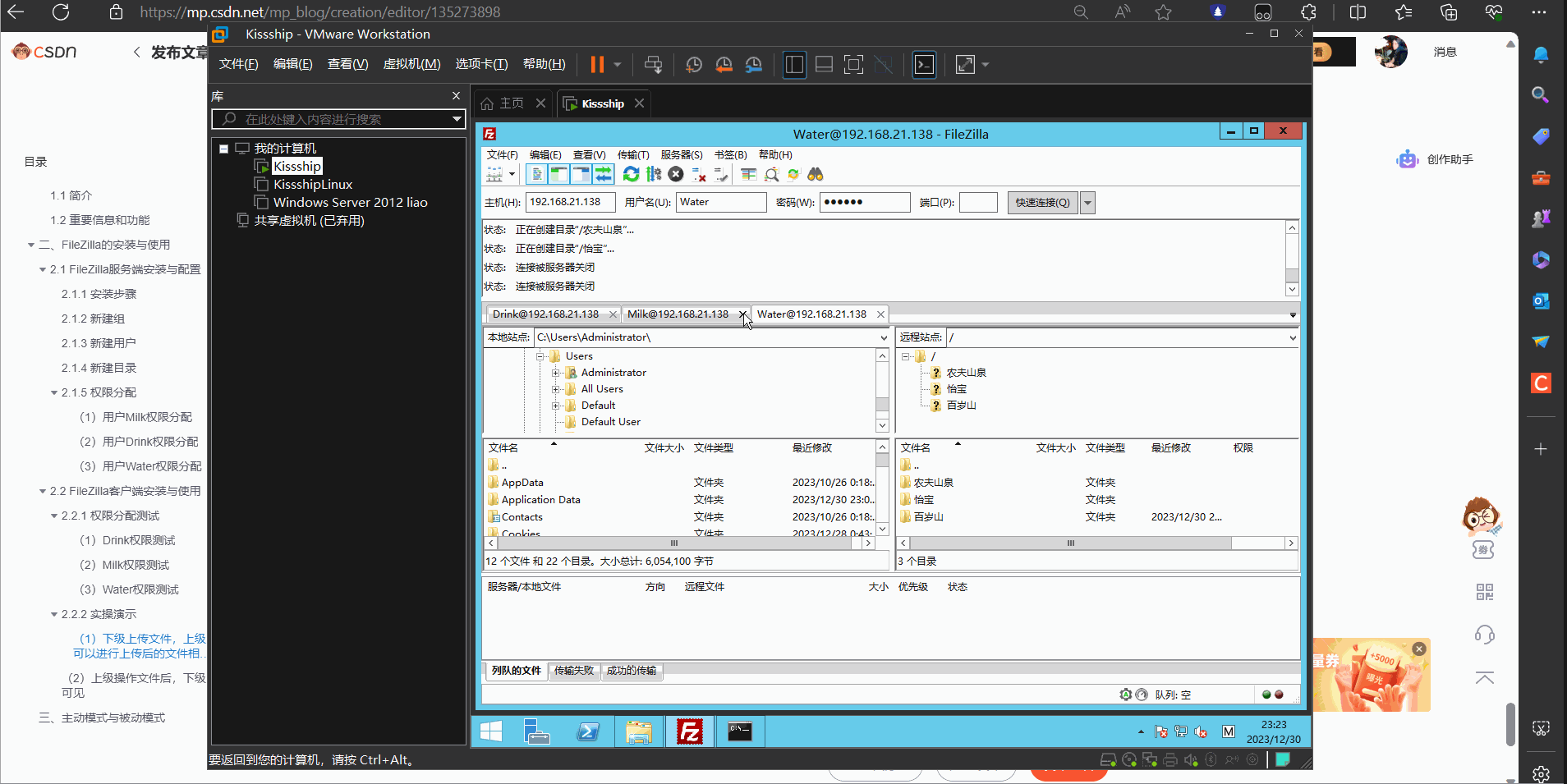This screenshot has width=1567, height=784.
Task: Toggle directory comparison icon in FileZilla
Action: tap(771, 174)
